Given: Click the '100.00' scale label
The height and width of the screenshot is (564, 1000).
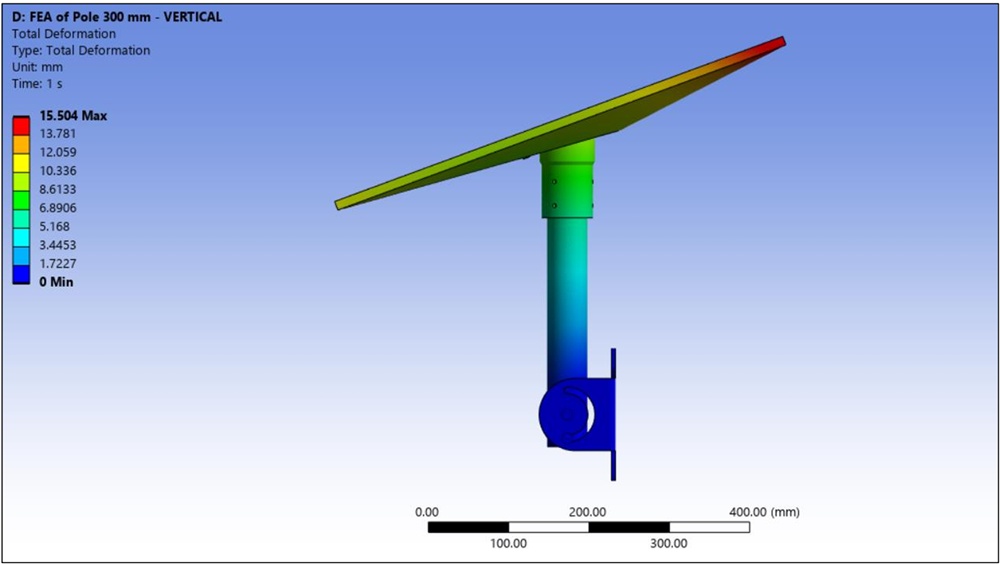Looking at the screenshot, I should (x=508, y=544).
